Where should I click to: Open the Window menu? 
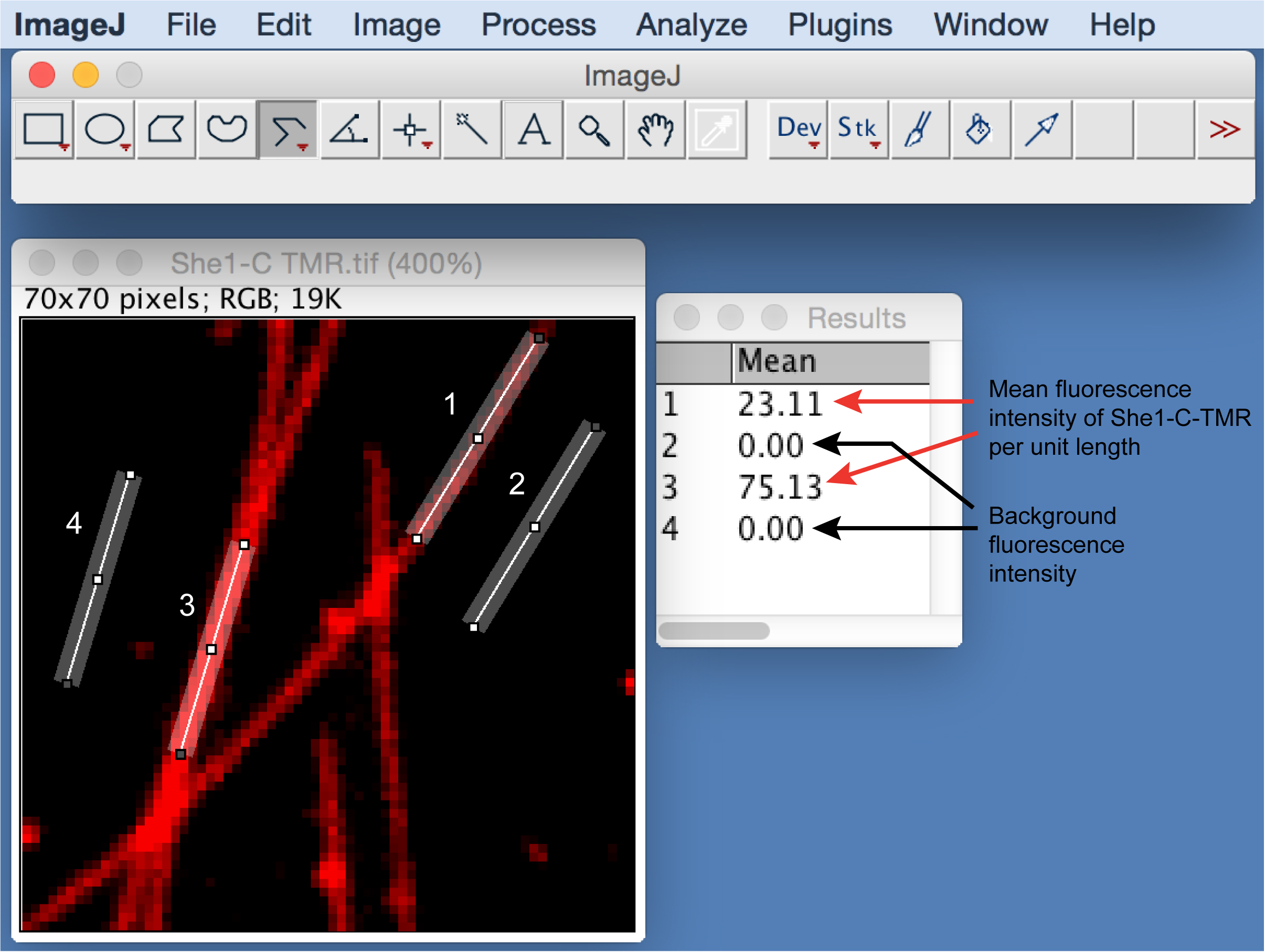click(x=991, y=25)
